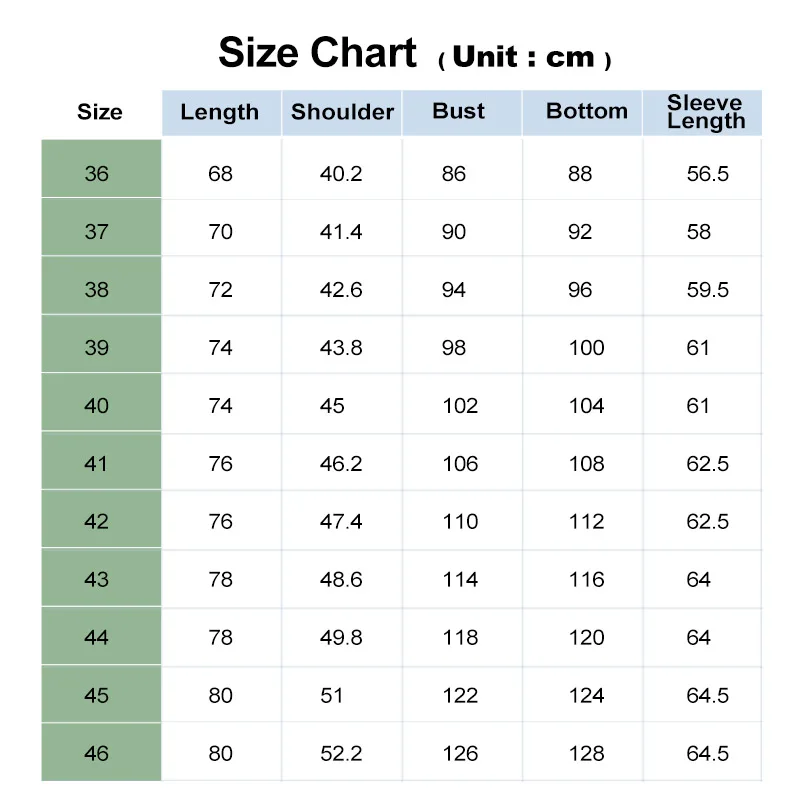The image size is (800, 800).
Task: Select sleeve length value 56.5
Action: [708, 174]
